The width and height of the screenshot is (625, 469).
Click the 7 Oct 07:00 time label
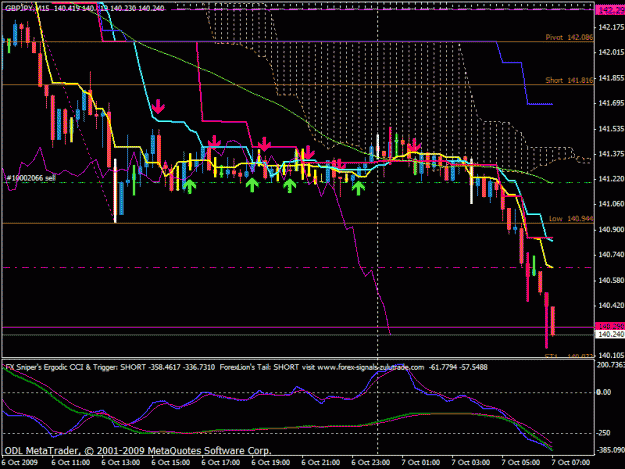571,463
